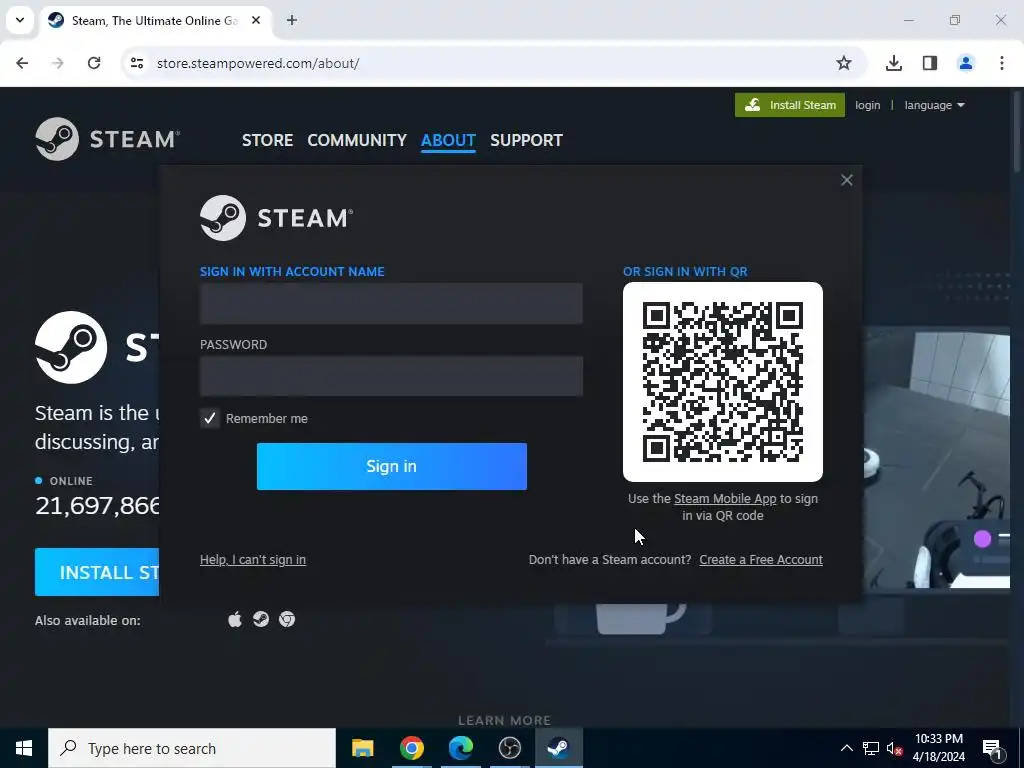The height and width of the screenshot is (768, 1024).
Task: Show hidden system tray icons
Action: (x=846, y=748)
